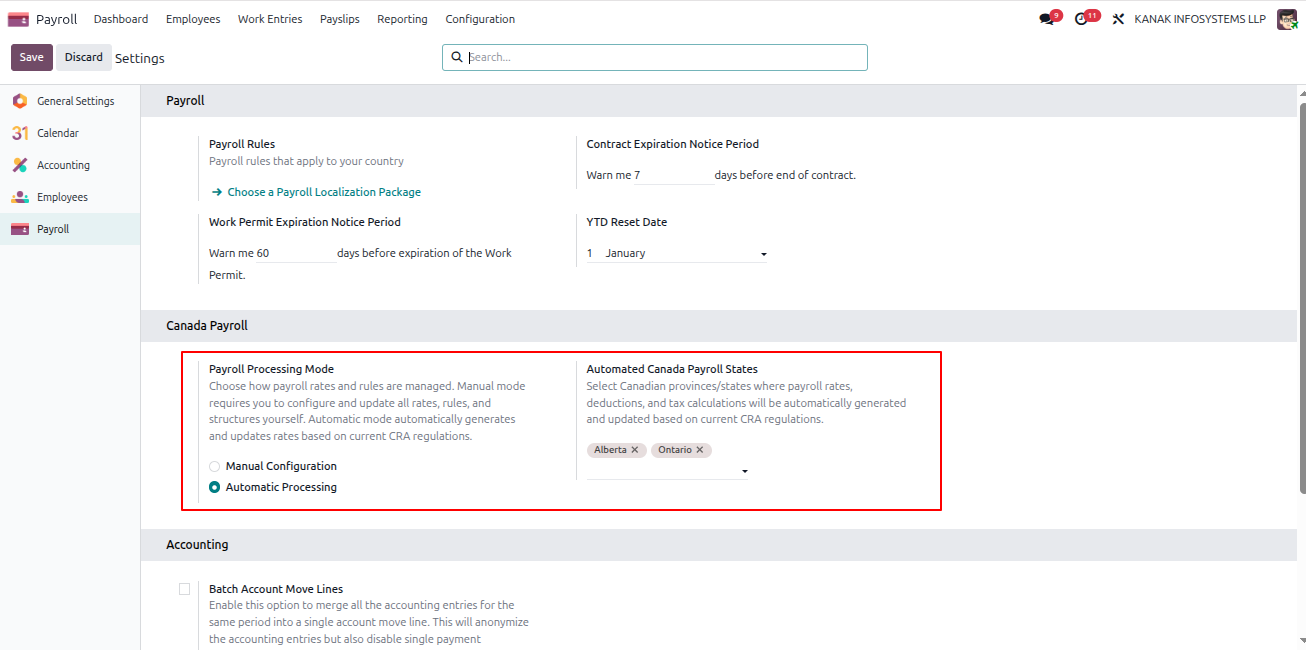Open the Work Entries menu
Image resolution: width=1306 pixels, height=650 pixels.
tap(270, 19)
